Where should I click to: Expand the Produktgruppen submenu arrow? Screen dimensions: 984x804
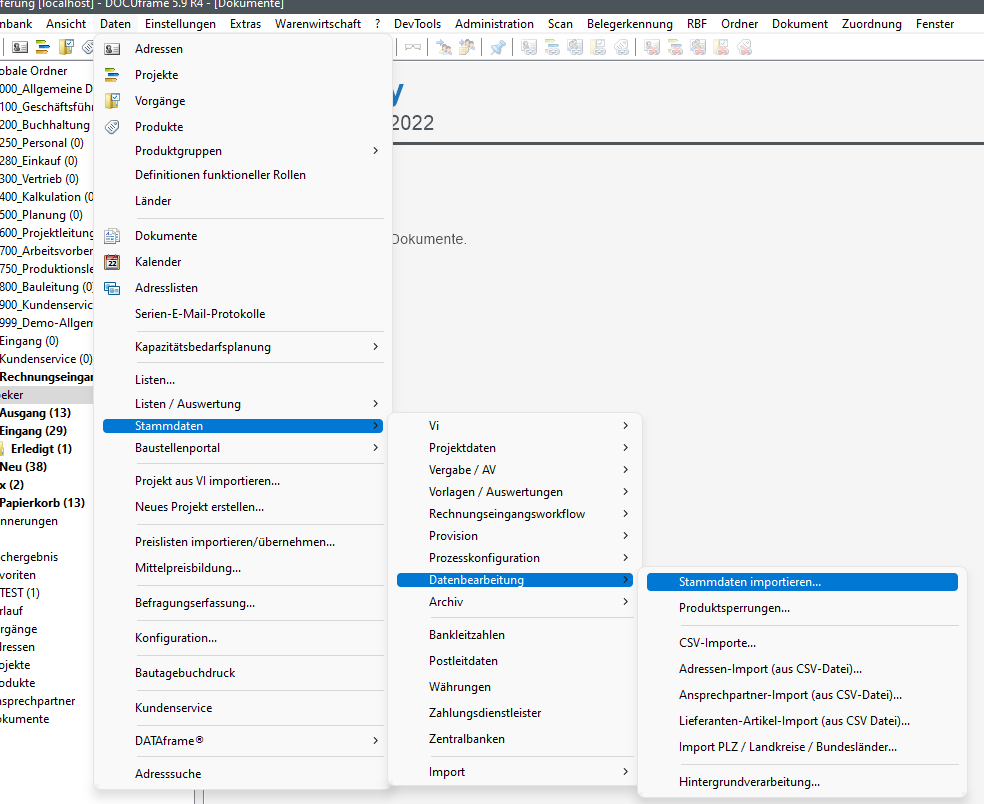375,151
